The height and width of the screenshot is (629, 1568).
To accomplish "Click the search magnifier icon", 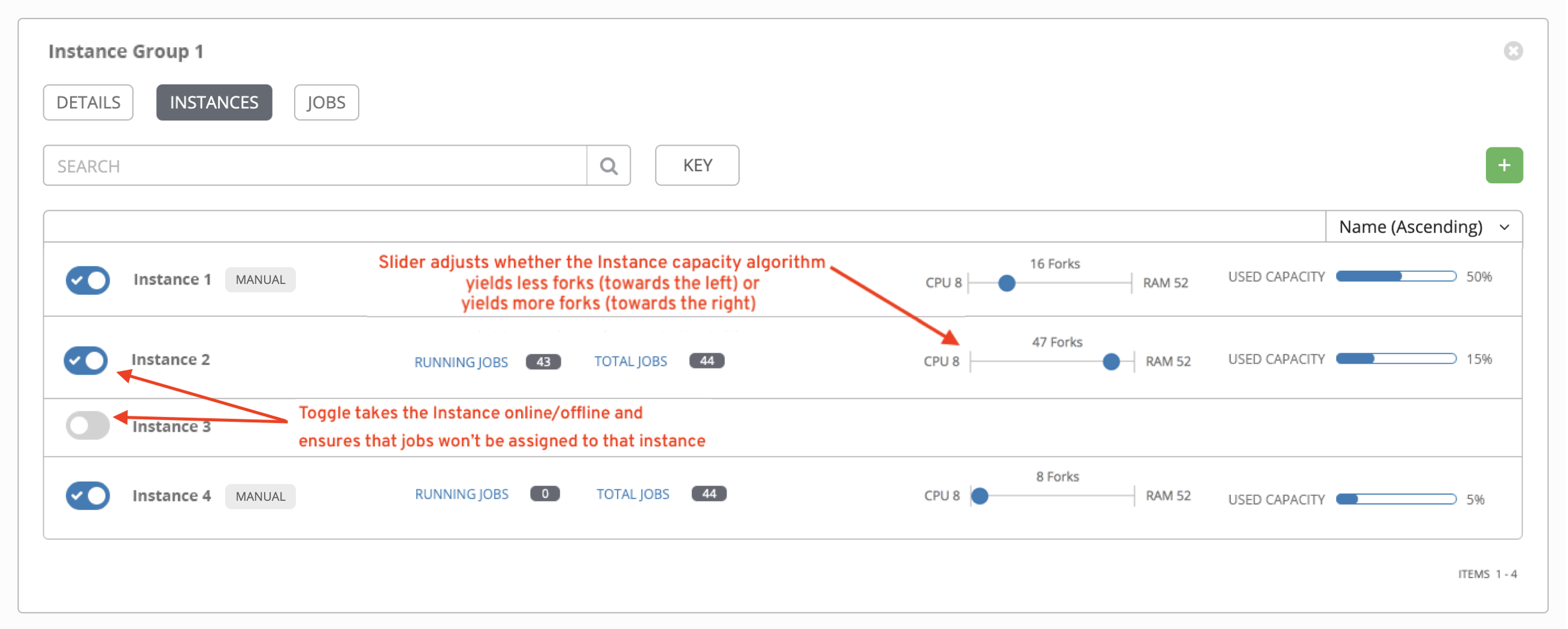I will tap(608, 165).
